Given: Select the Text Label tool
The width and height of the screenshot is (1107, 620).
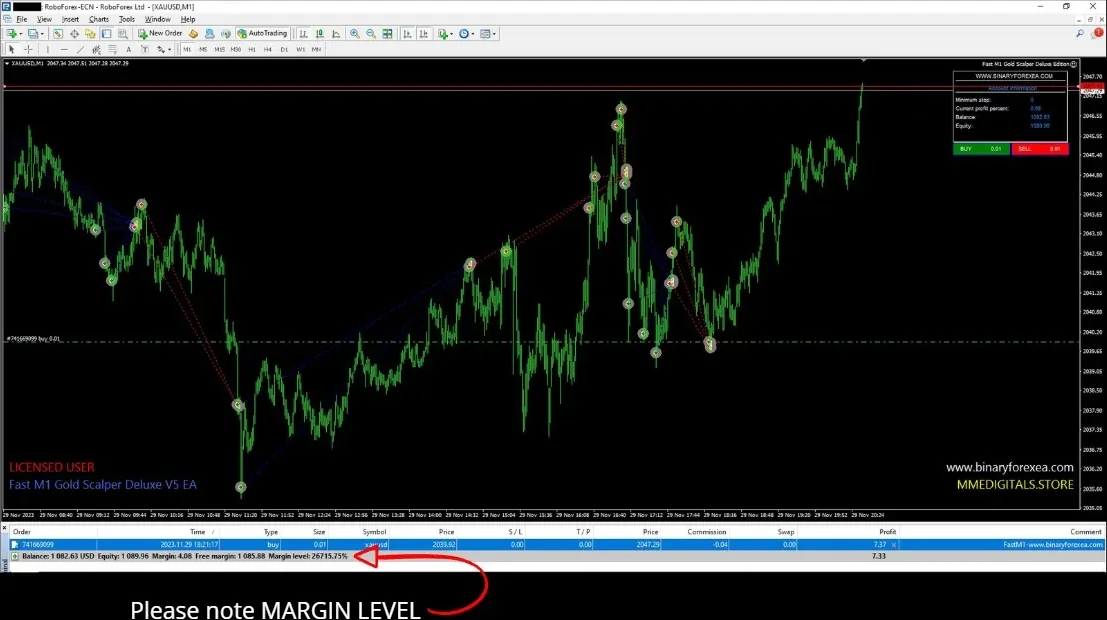Looking at the screenshot, I should click(x=145, y=49).
